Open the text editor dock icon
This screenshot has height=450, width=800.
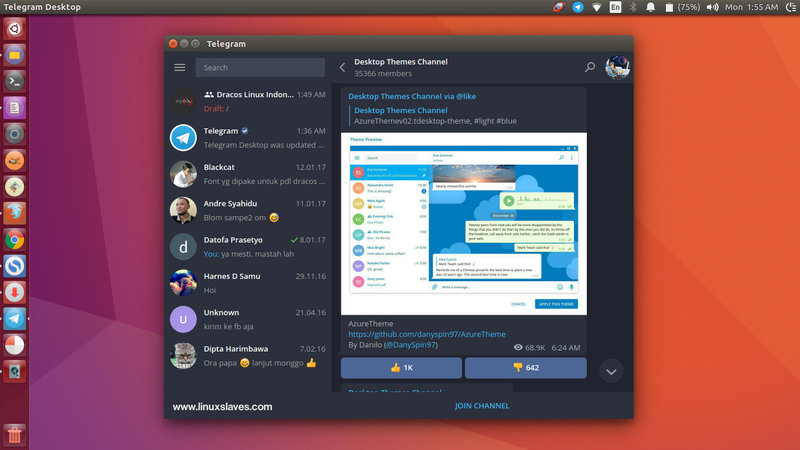point(14,108)
